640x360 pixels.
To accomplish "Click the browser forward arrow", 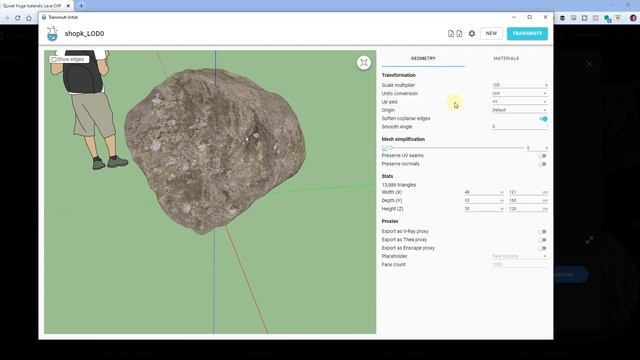I will coord(7,18).
